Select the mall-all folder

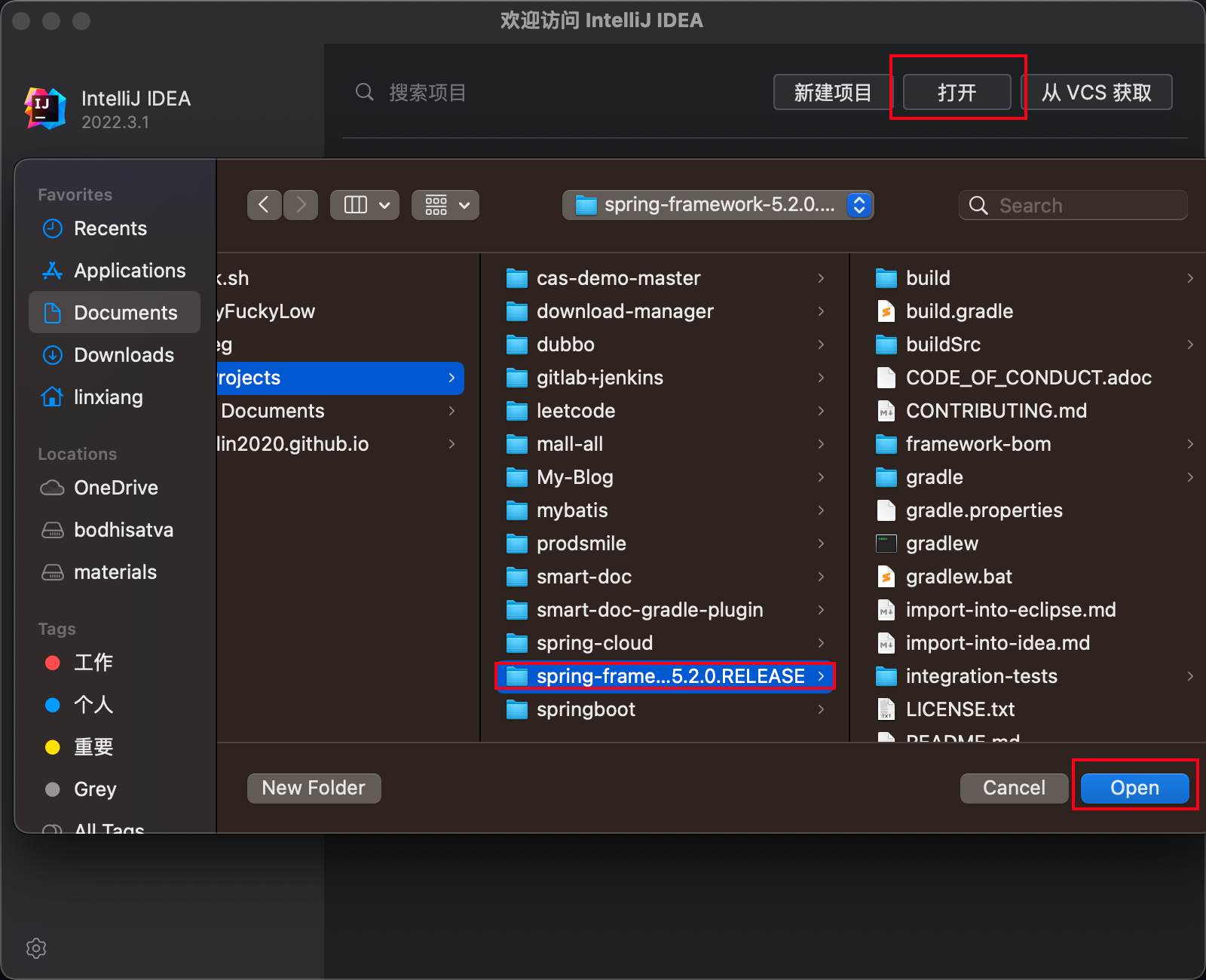pyautogui.click(x=665, y=444)
